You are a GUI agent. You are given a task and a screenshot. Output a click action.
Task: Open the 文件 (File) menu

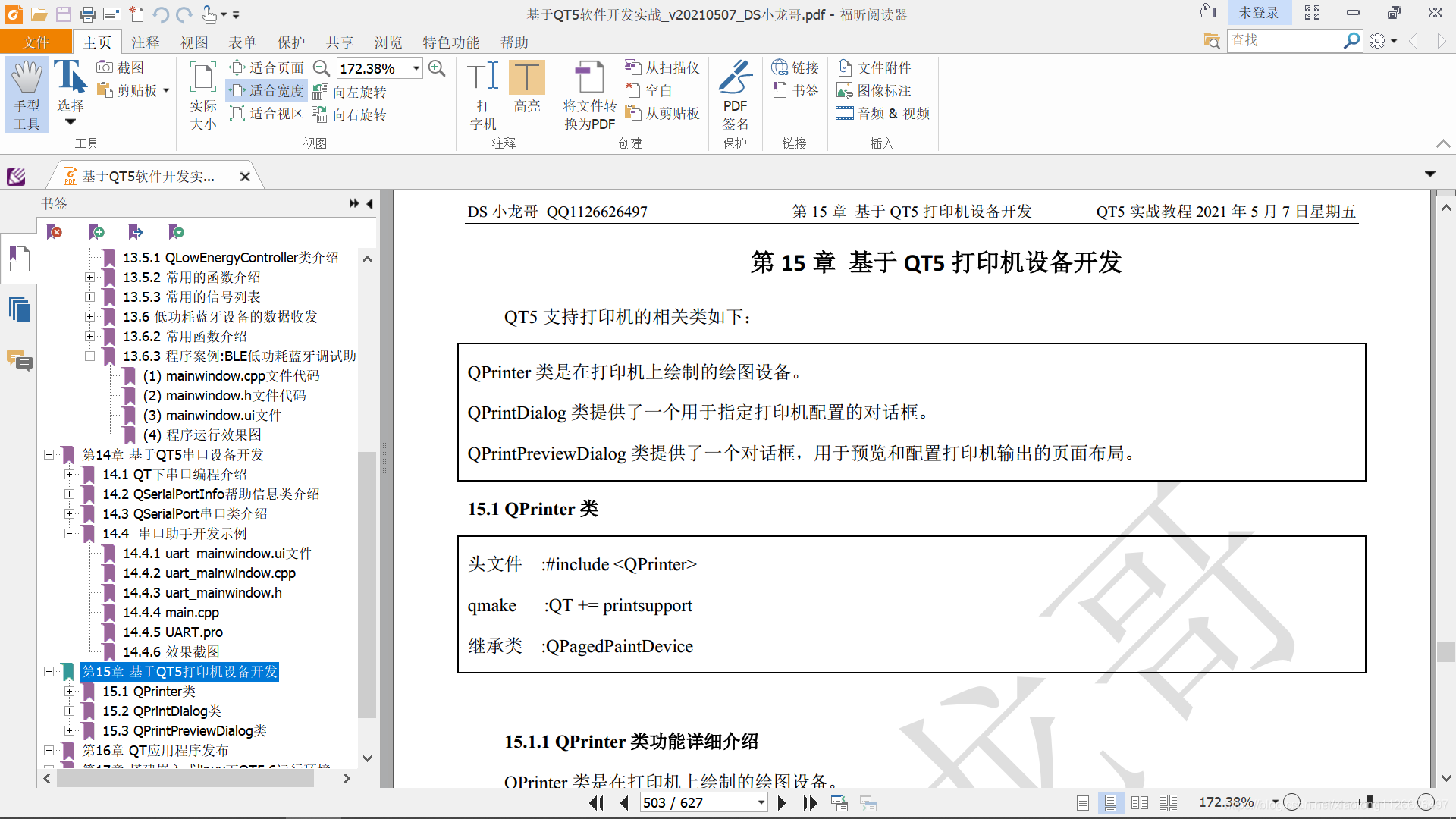pos(36,42)
